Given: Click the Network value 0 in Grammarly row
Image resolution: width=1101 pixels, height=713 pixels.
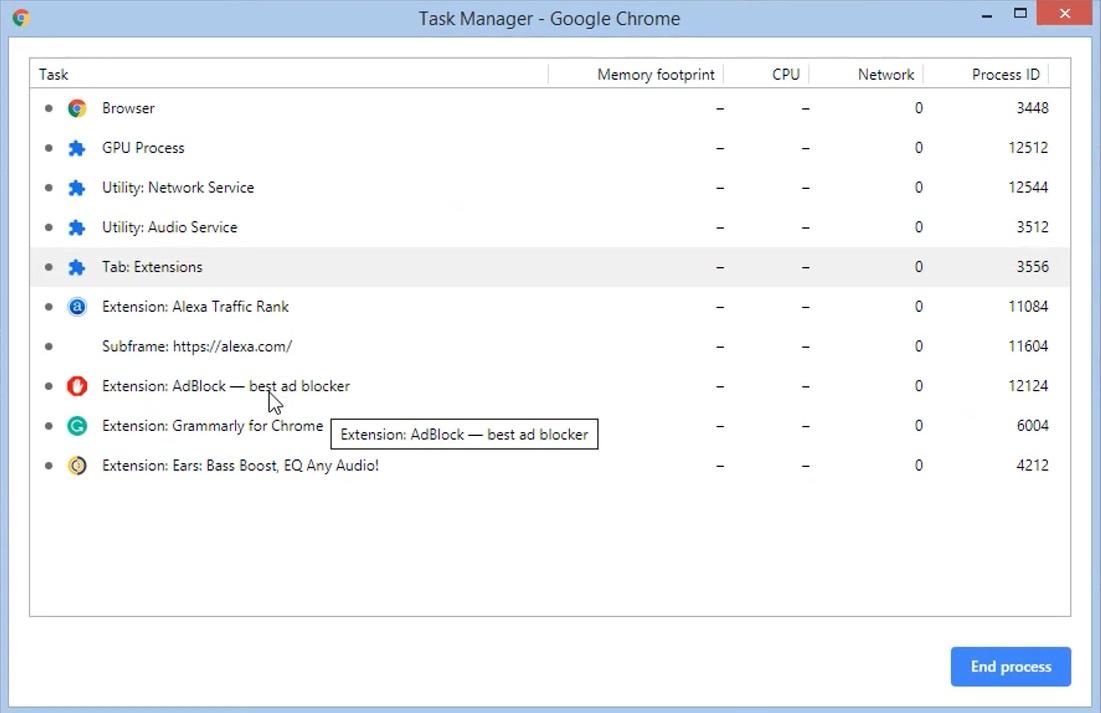Looking at the screenshot, I should click(918, 426).
